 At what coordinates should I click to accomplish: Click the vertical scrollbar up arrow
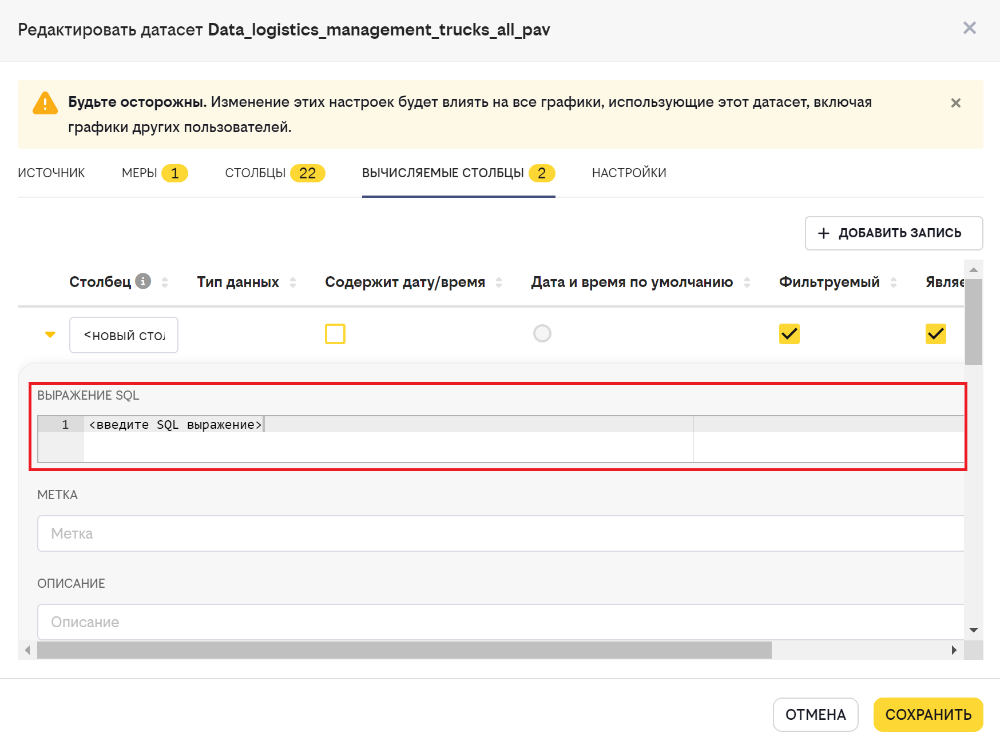coord(973,270)
